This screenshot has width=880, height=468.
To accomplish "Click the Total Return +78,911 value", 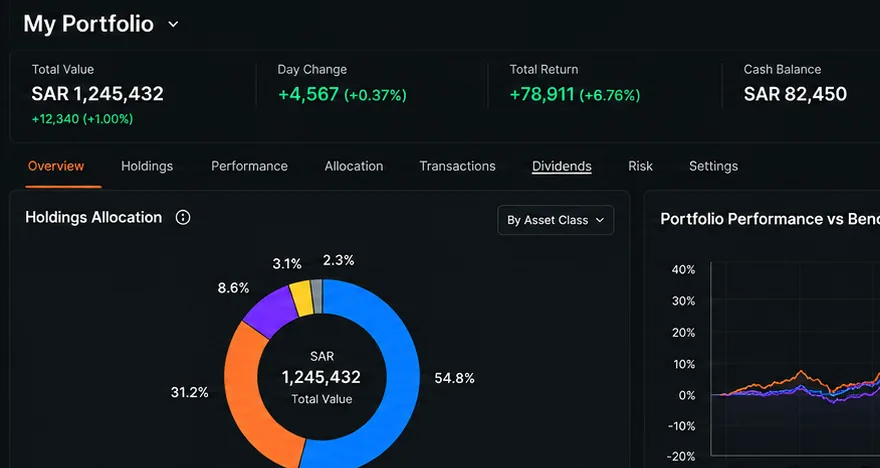I will [542, 94].
